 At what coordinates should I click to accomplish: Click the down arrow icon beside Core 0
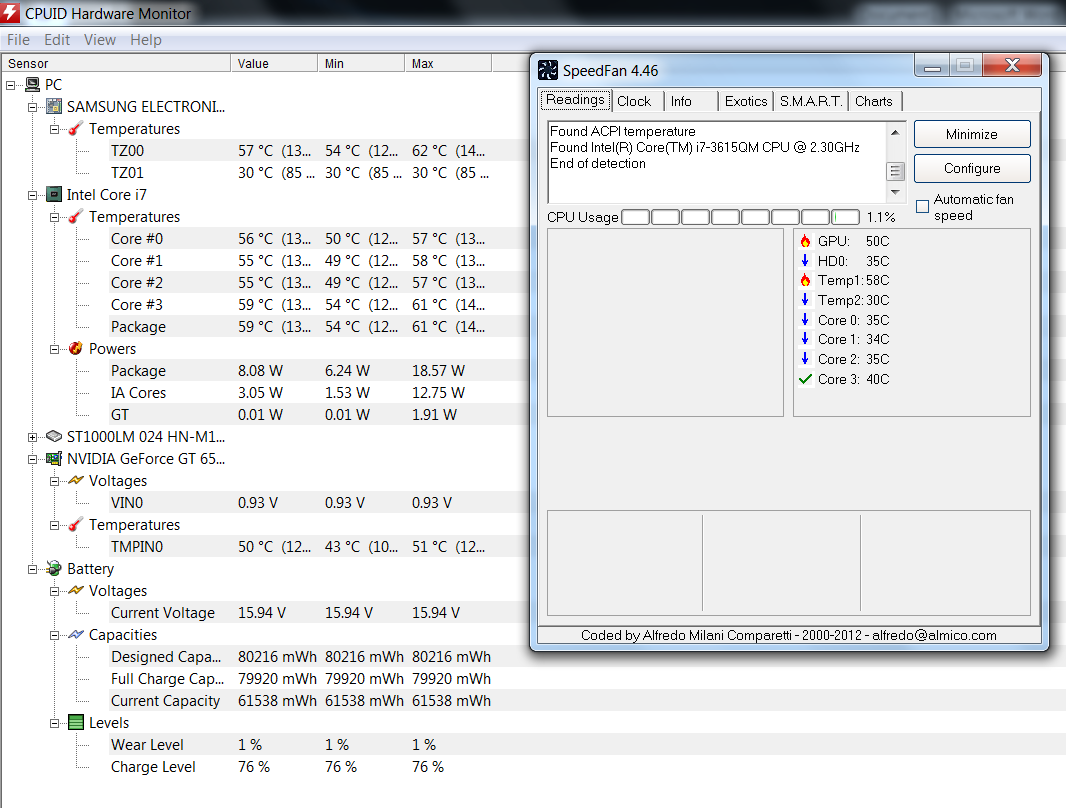coord(805,319)
